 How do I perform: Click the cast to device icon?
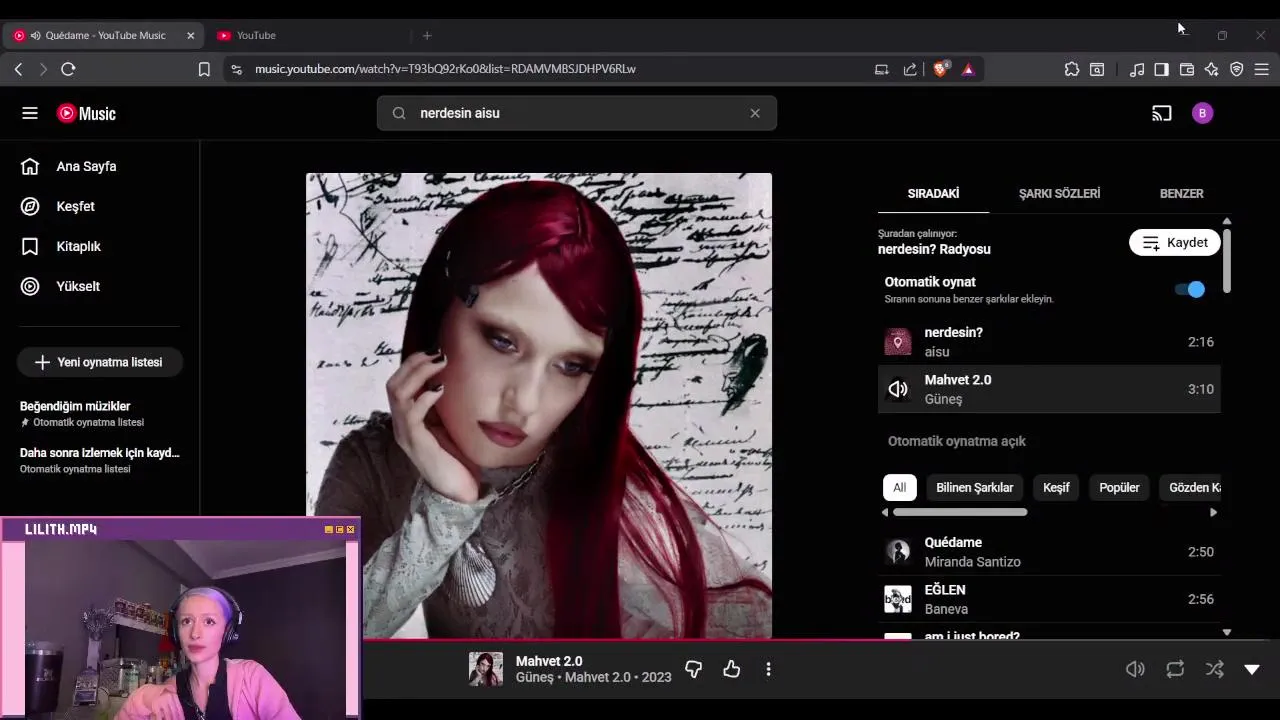coord(1161,113)
